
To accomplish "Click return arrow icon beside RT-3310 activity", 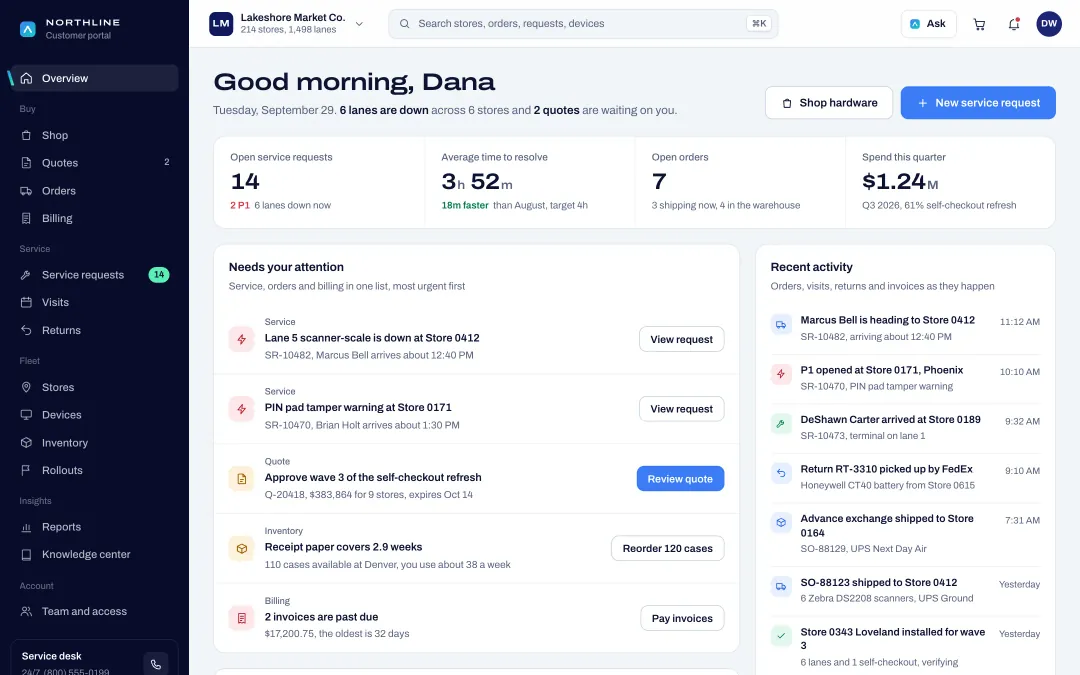I will click(781, 473).
